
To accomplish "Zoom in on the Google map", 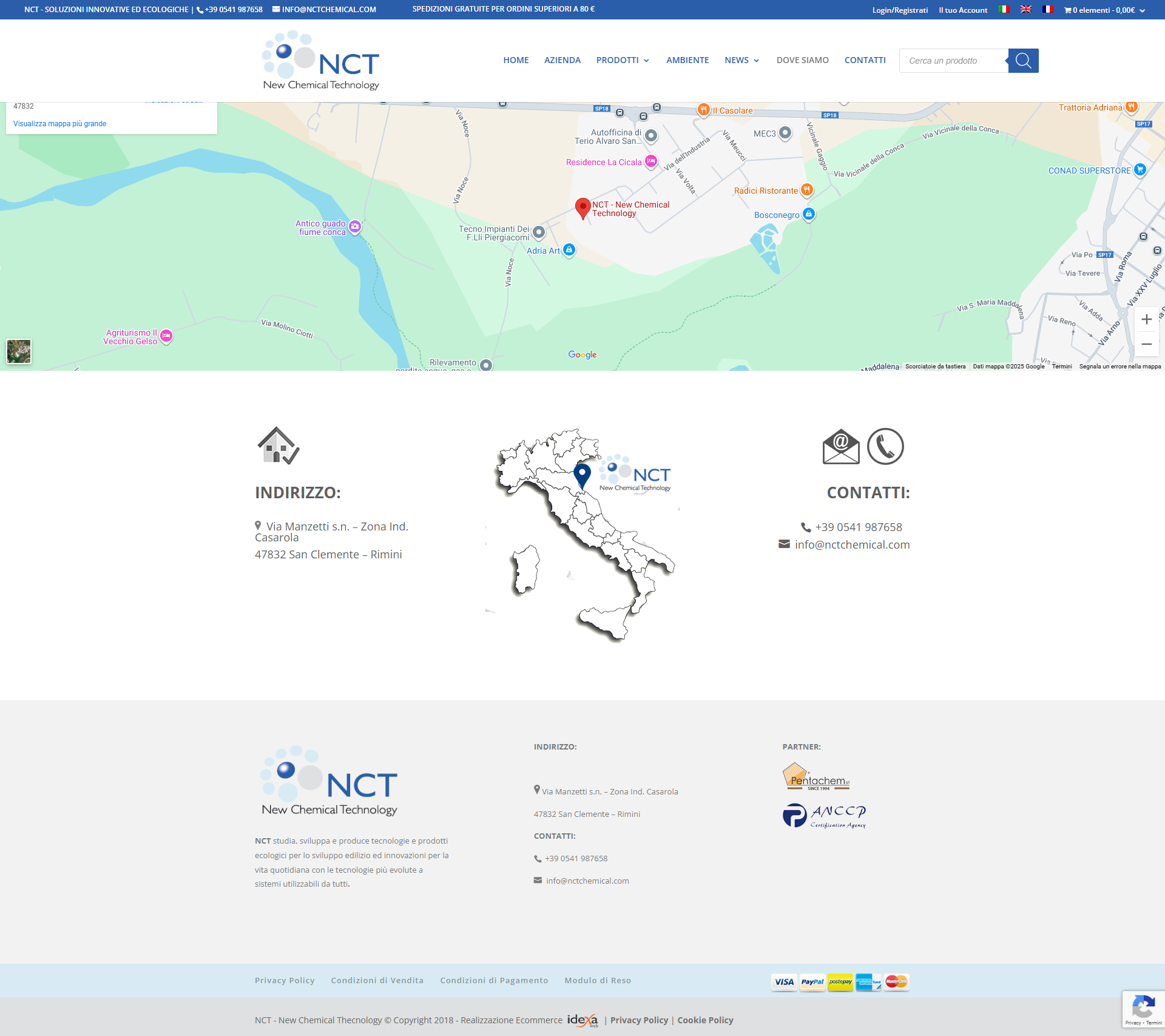I will click(x=1146, y=320).
